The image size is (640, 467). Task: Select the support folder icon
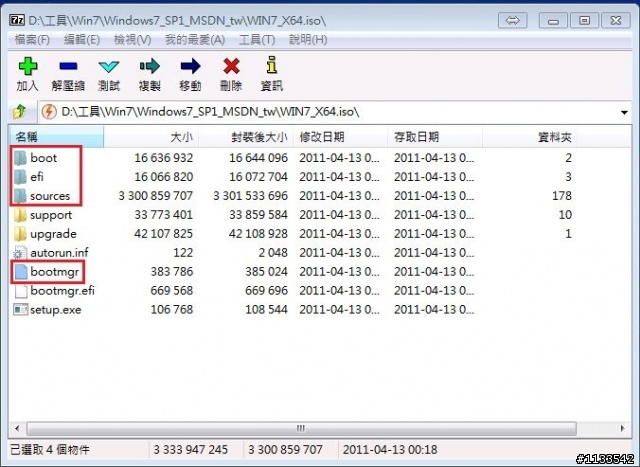click(20, 215)
